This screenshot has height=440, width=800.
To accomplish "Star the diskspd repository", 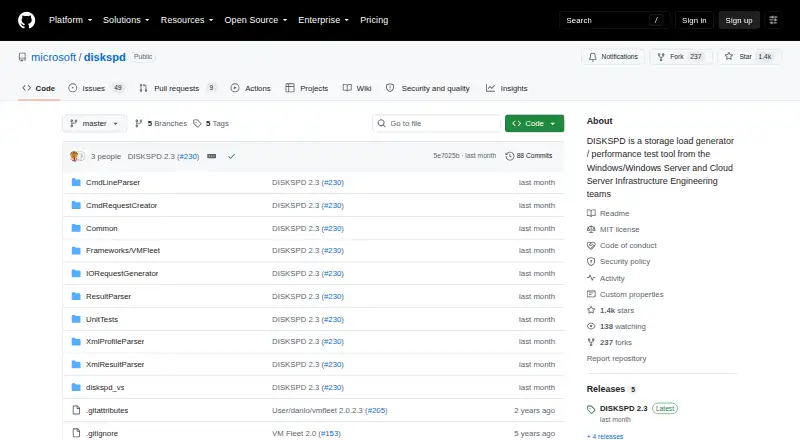I will 749,57.
